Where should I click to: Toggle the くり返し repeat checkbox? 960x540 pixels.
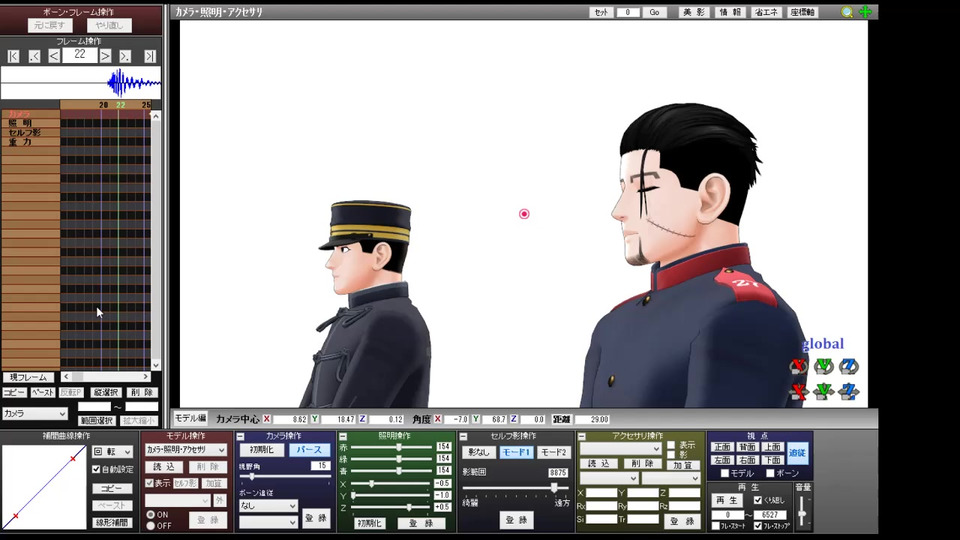click(x=758, y=500)
